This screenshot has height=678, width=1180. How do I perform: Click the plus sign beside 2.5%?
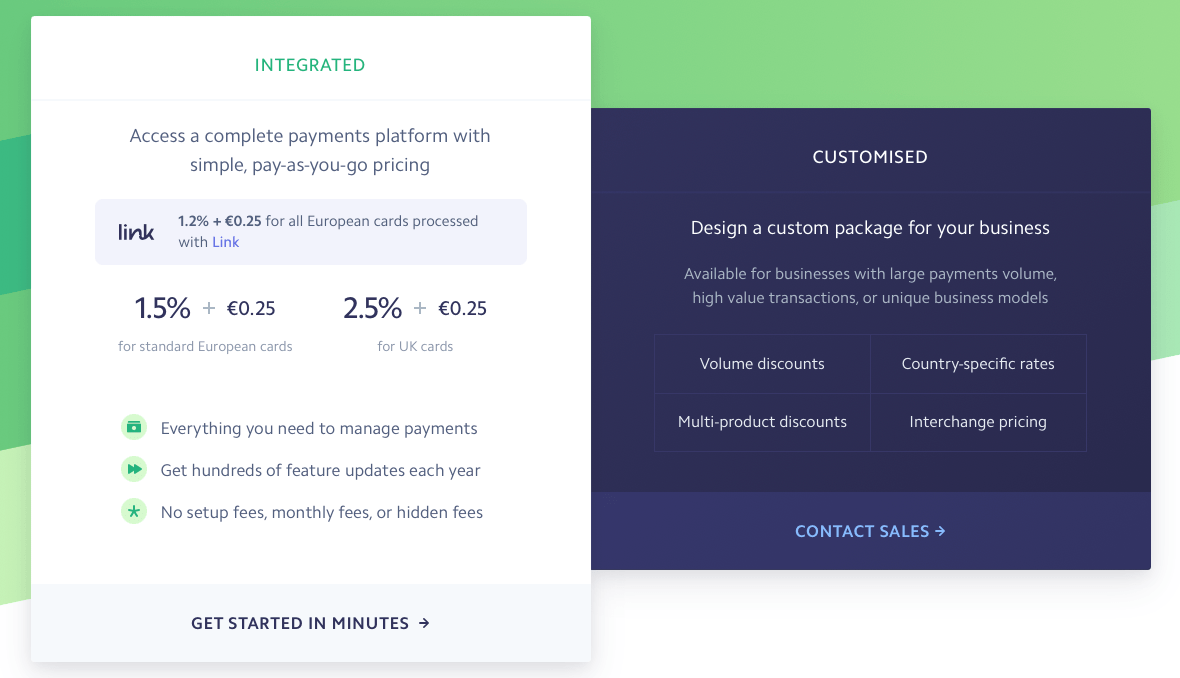coord(421,308)
